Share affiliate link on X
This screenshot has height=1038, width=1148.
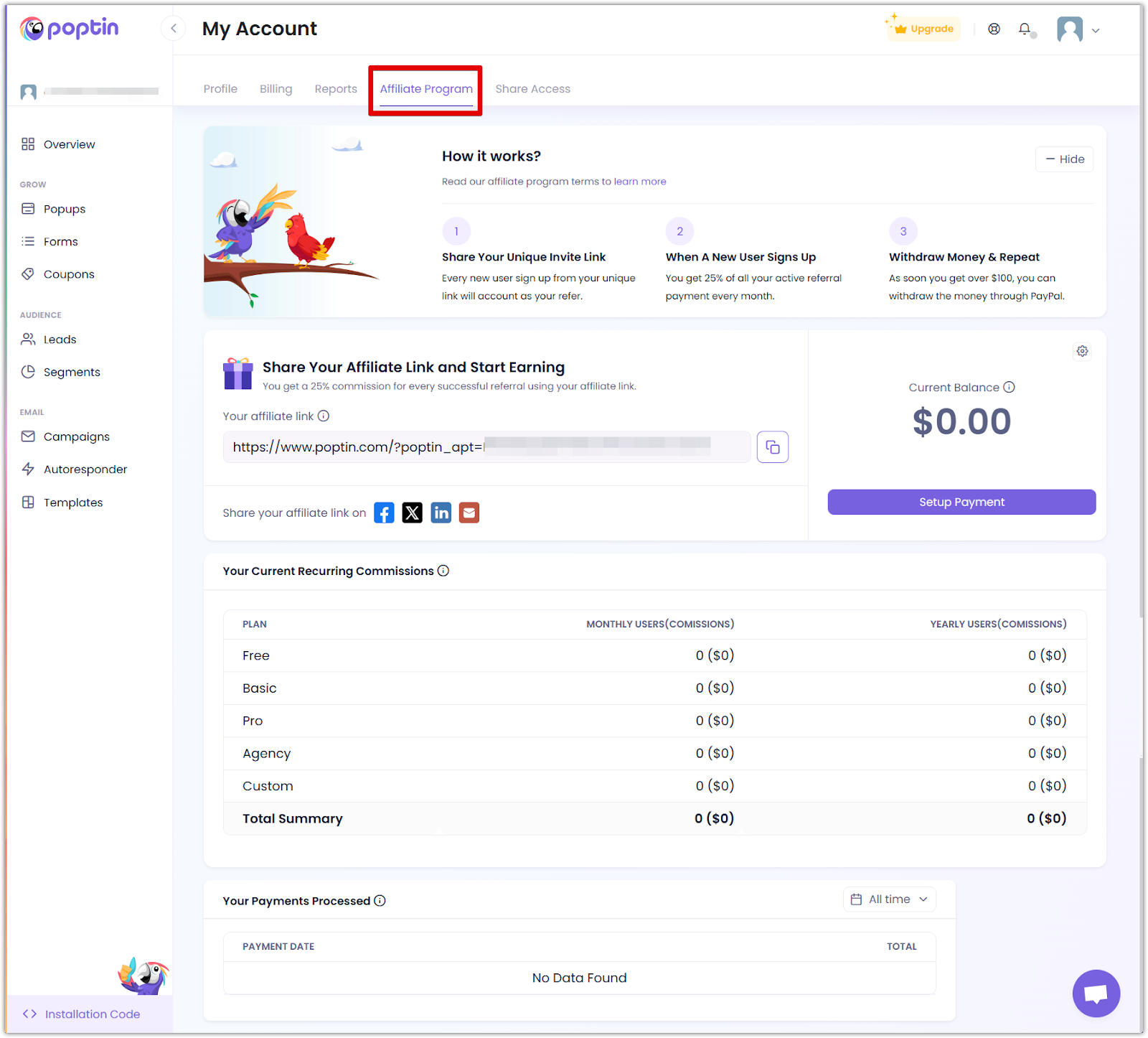pyautogui.click(x=412, y=513)
